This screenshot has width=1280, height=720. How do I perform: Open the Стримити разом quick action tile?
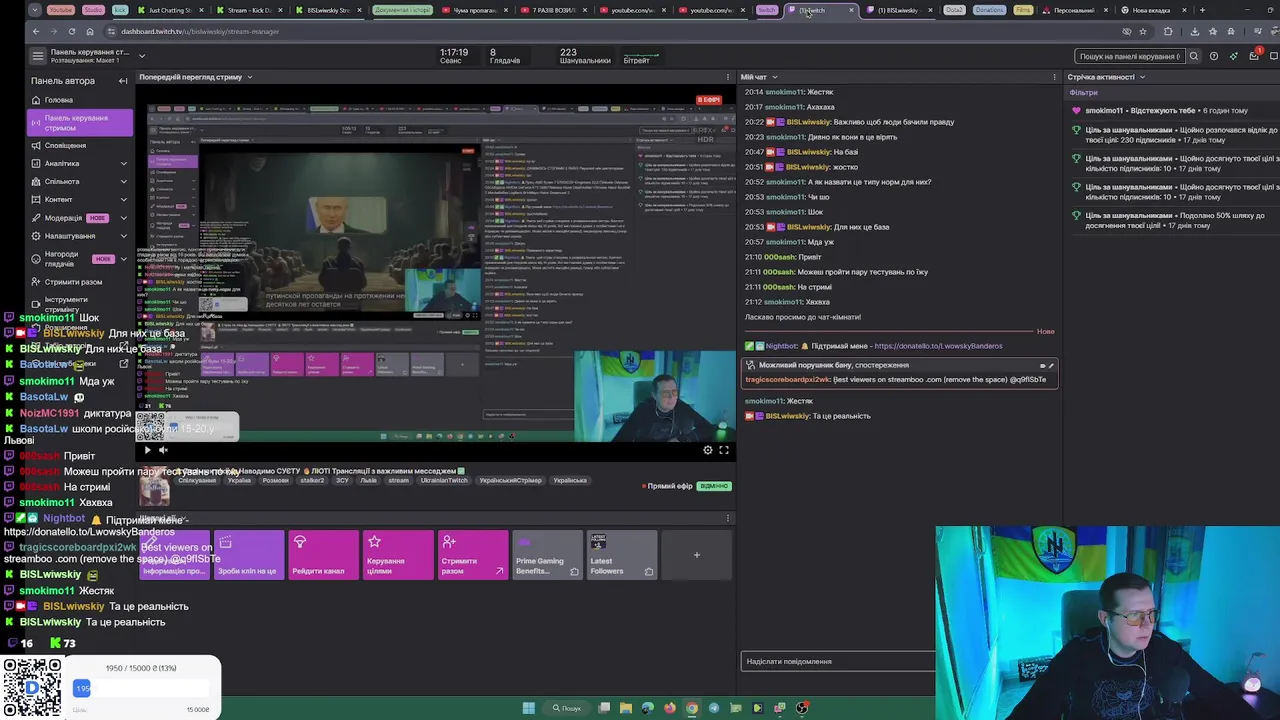(x=473, y=555)
